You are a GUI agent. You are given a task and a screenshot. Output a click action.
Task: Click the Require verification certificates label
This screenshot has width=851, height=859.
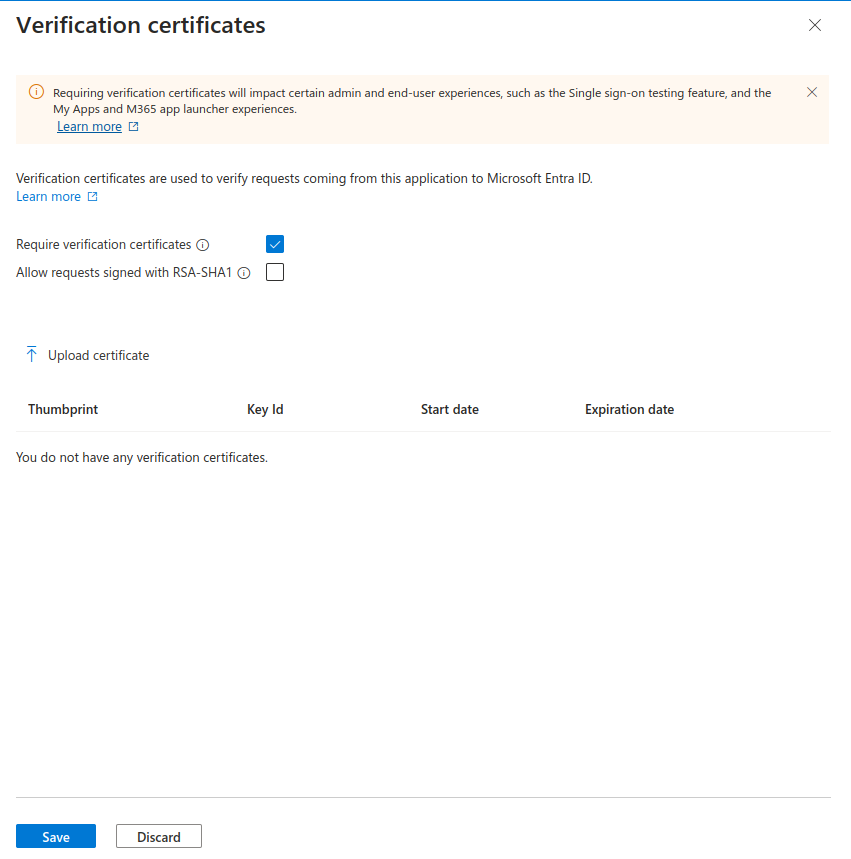(104, 244)
